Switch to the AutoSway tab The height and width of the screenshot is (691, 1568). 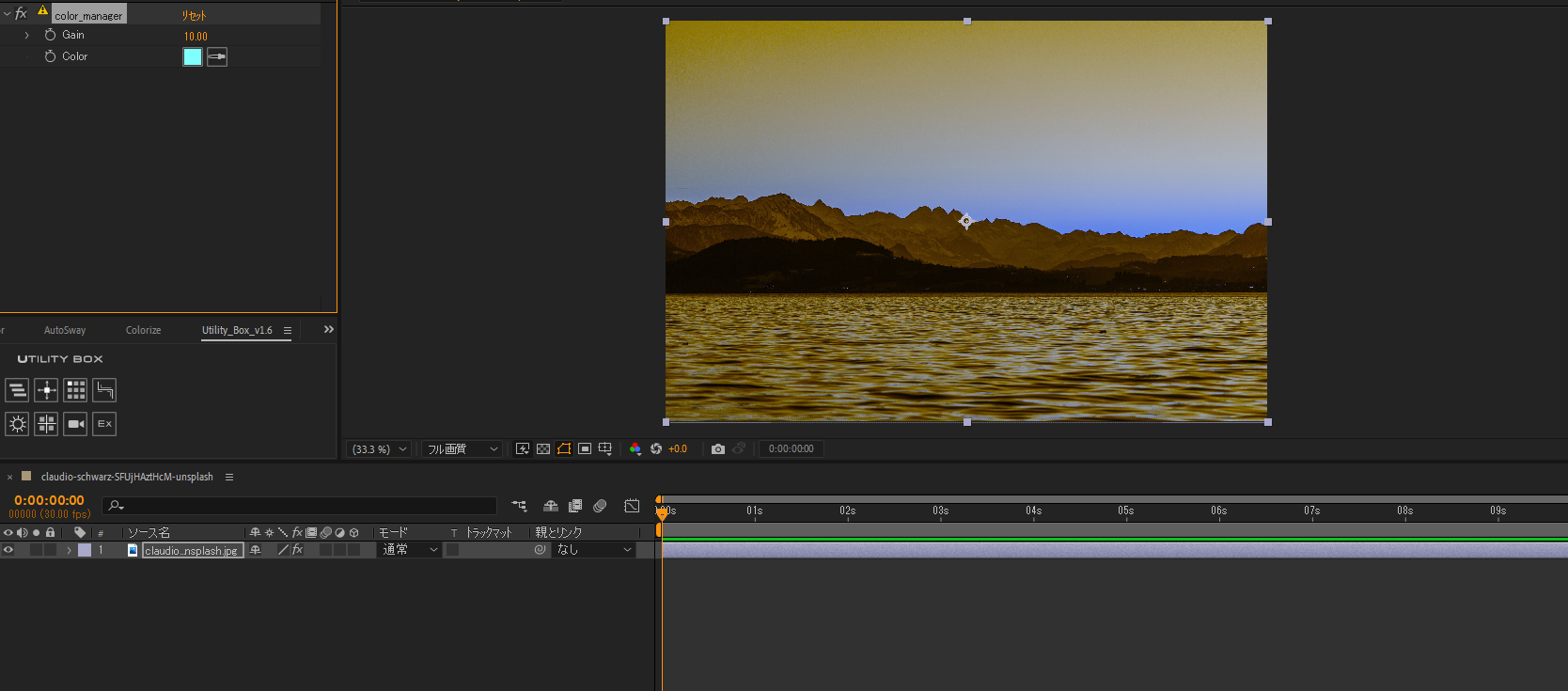tap(65, 330)
